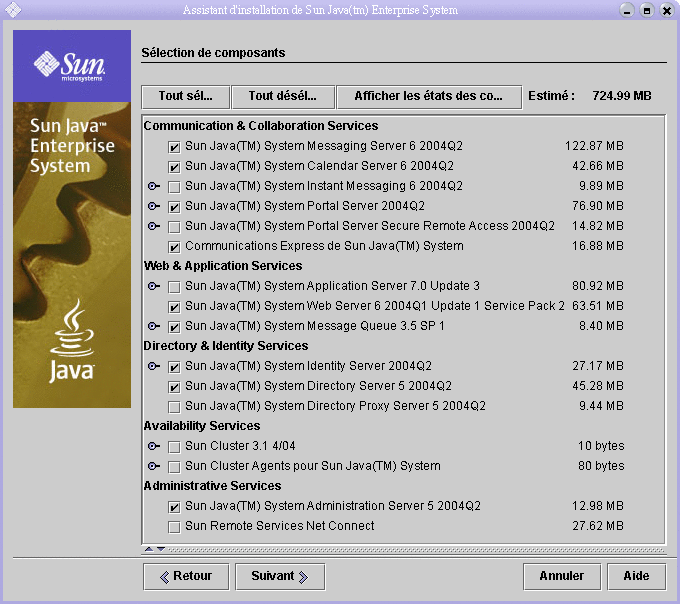Expand Application Server 7.0 Update 3 node
This screenshot has height=604, width=680.
(x=154, y=286)
